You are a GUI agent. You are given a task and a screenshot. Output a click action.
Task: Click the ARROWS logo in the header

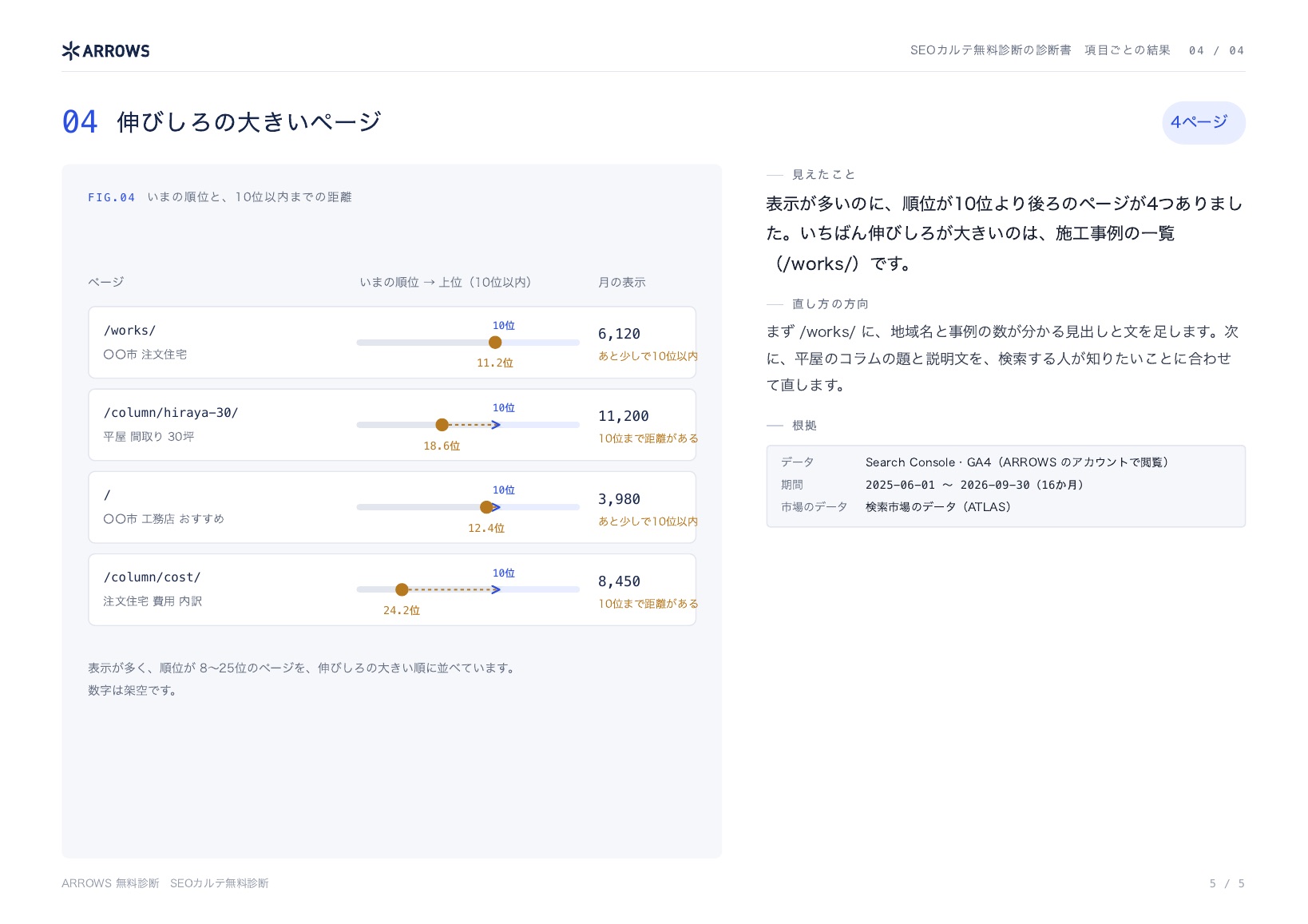(105, 51)
